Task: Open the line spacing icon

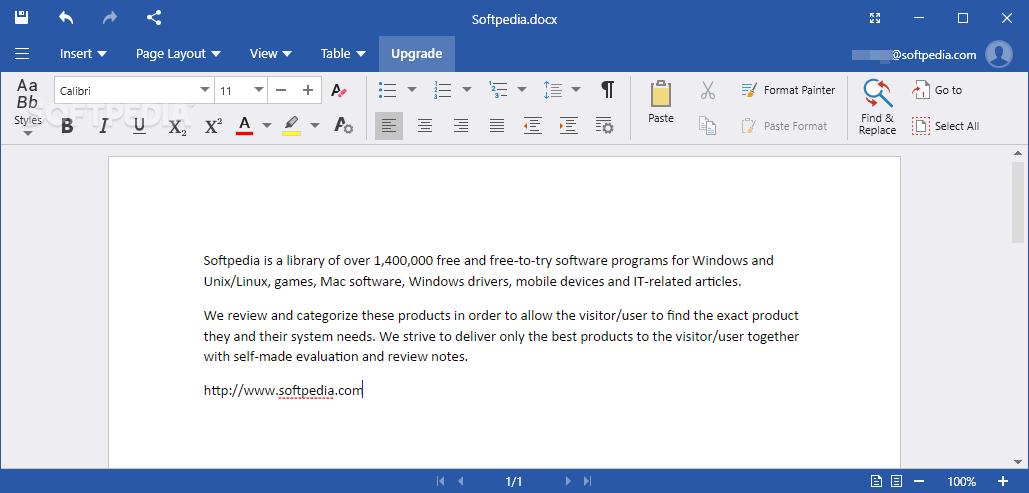Action: (x=553, y=90)
